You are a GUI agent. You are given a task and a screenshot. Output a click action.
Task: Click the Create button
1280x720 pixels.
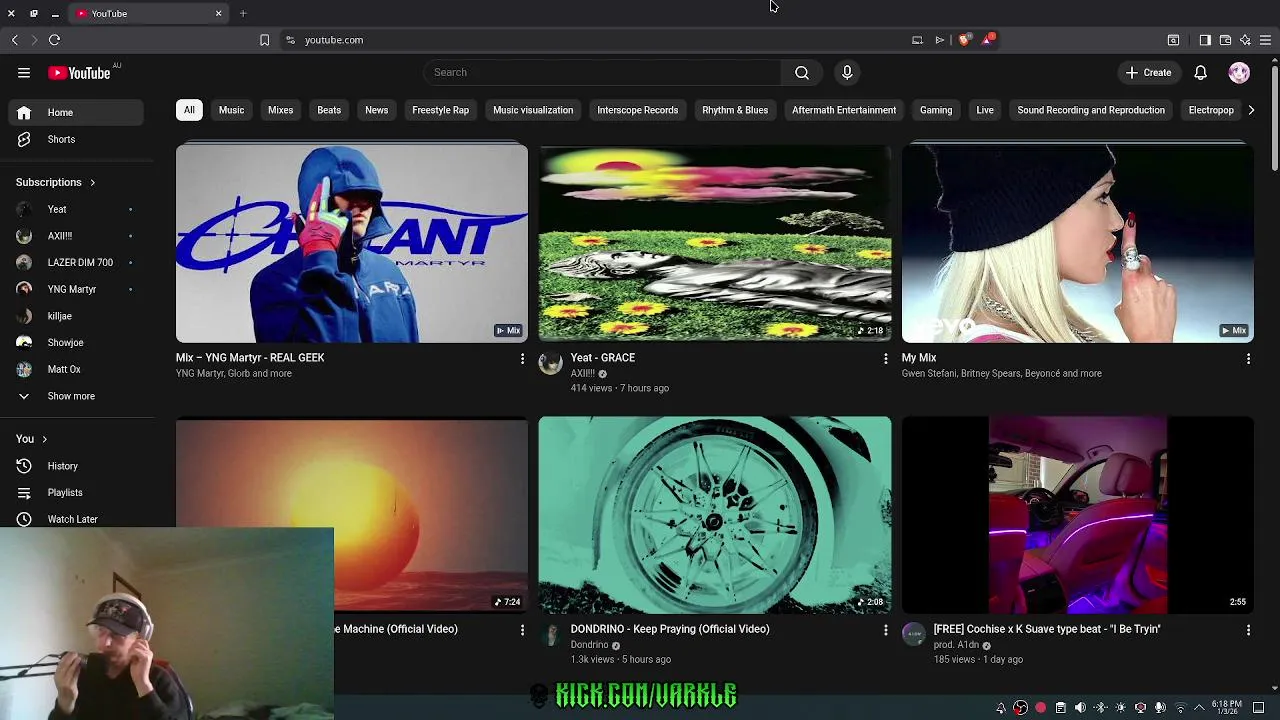point(1148,72)
